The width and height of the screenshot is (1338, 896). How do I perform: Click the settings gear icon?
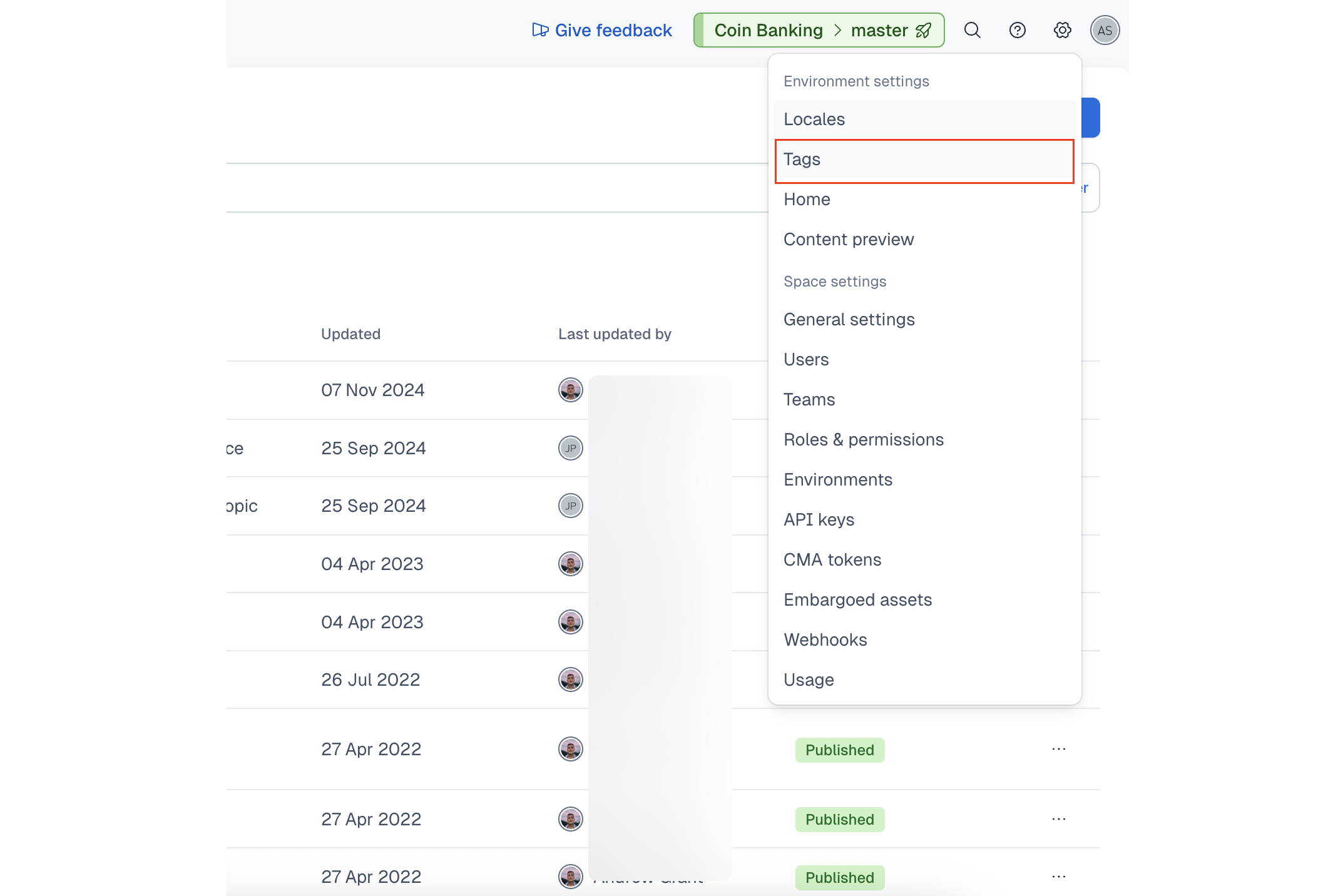pyautogui.click(x=1062, y=30)
